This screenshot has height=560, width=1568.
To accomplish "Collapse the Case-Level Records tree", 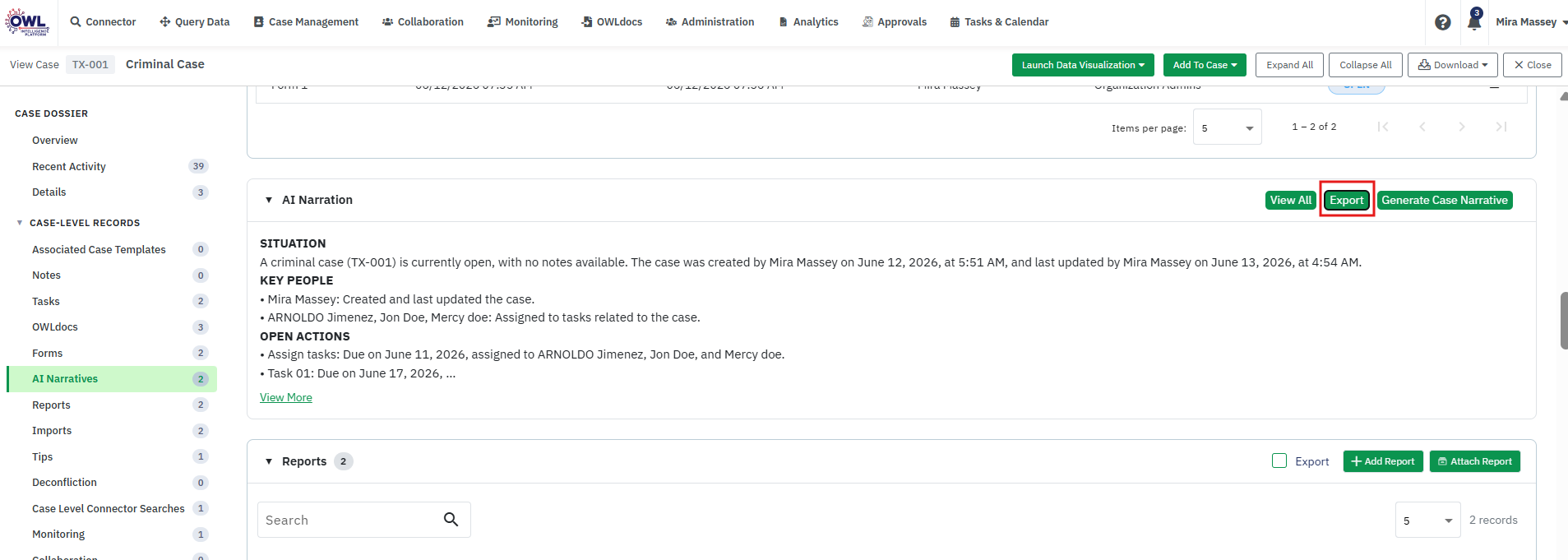I will (20, 223).
